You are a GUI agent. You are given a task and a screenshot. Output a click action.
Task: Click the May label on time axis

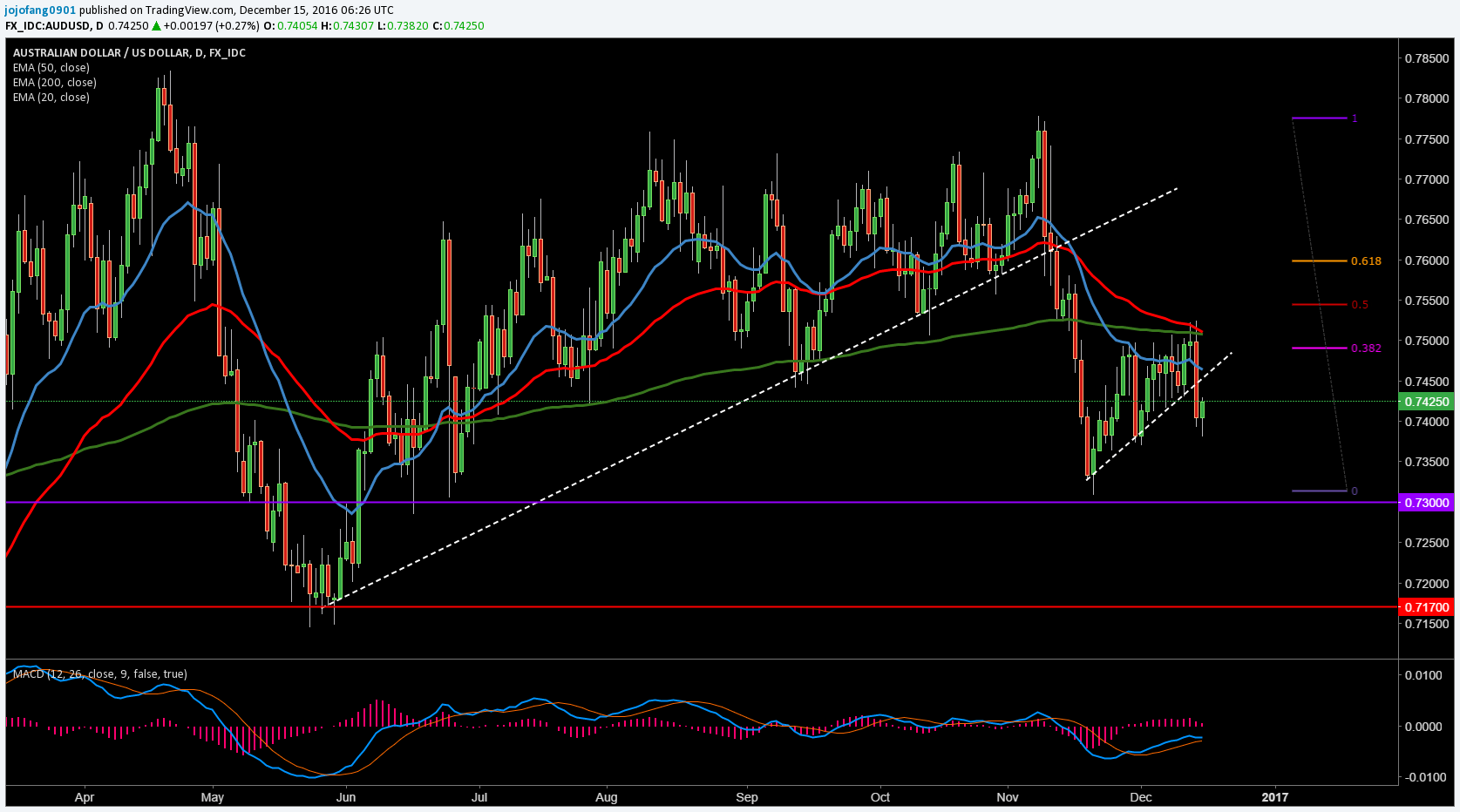click(212, 797)
